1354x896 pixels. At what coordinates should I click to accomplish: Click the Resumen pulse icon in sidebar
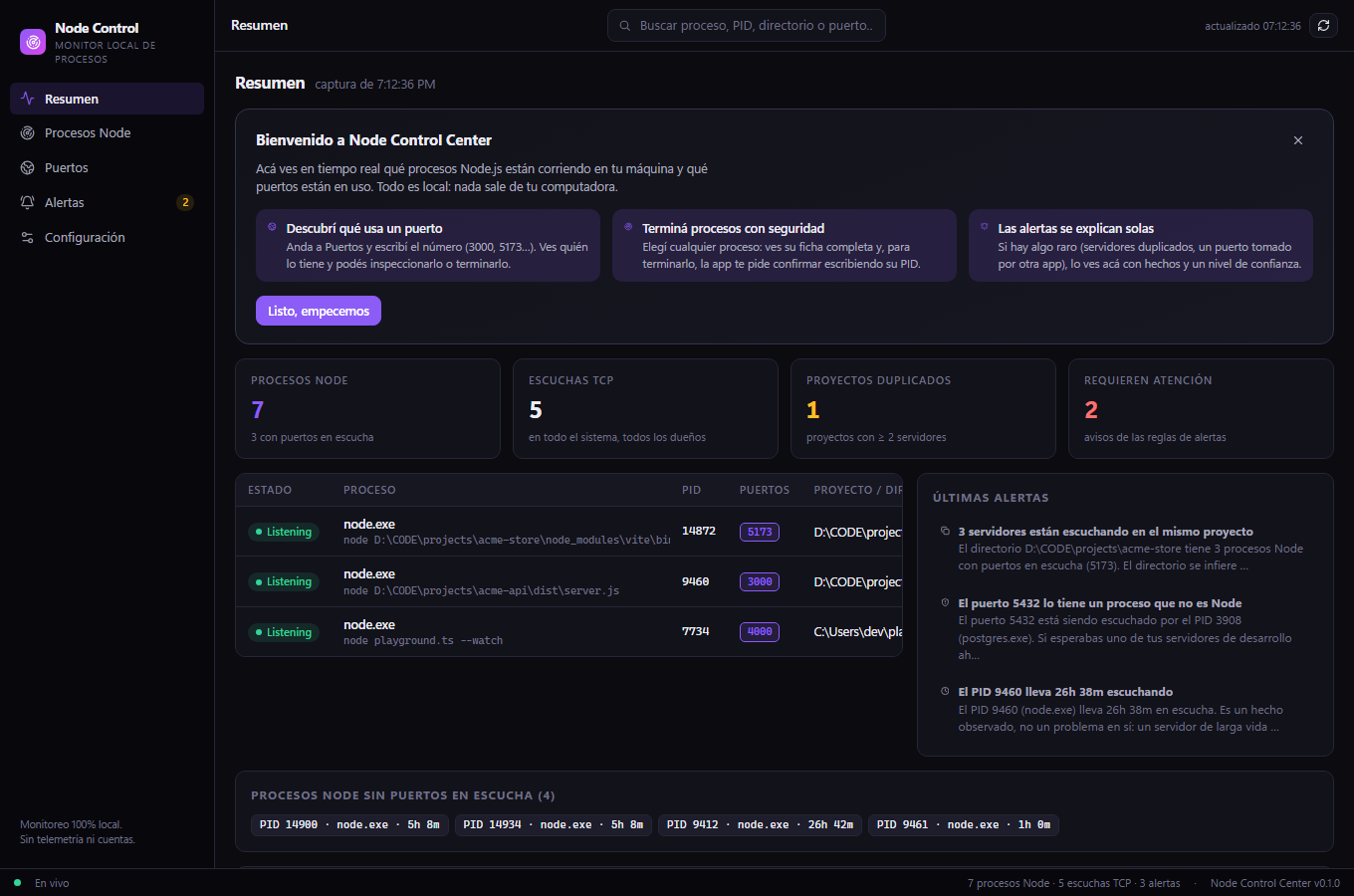coord(28,99)
